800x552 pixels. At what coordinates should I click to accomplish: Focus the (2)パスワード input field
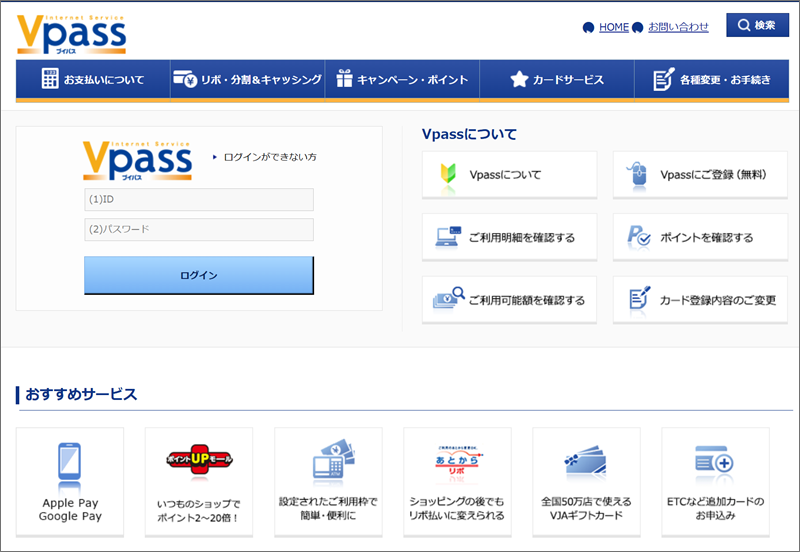click(x=199, y=230)
